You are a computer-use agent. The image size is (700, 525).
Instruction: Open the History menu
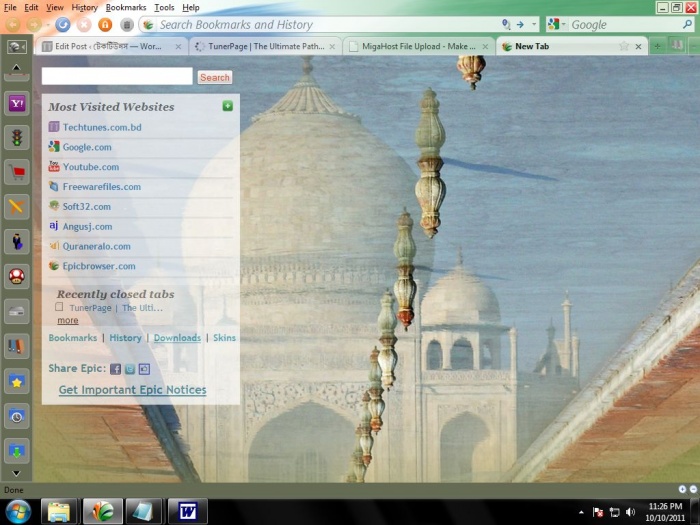click(84, 8)
